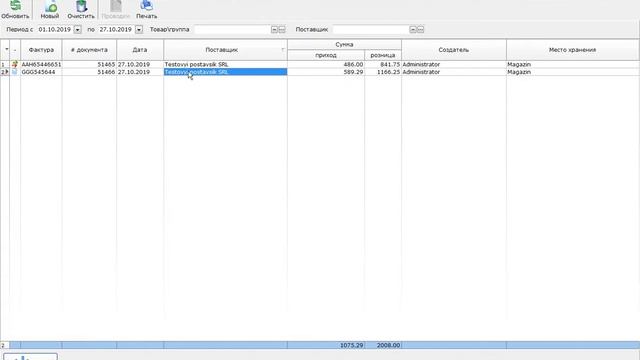Open Печать print icon
640x360 pixels.
(147, 6)
